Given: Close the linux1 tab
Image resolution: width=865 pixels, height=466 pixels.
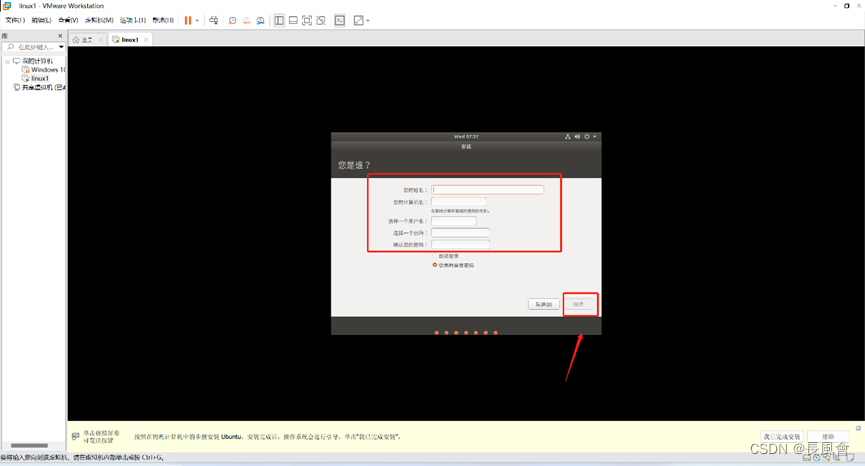Looking at the screenshot, I should 146,40.
